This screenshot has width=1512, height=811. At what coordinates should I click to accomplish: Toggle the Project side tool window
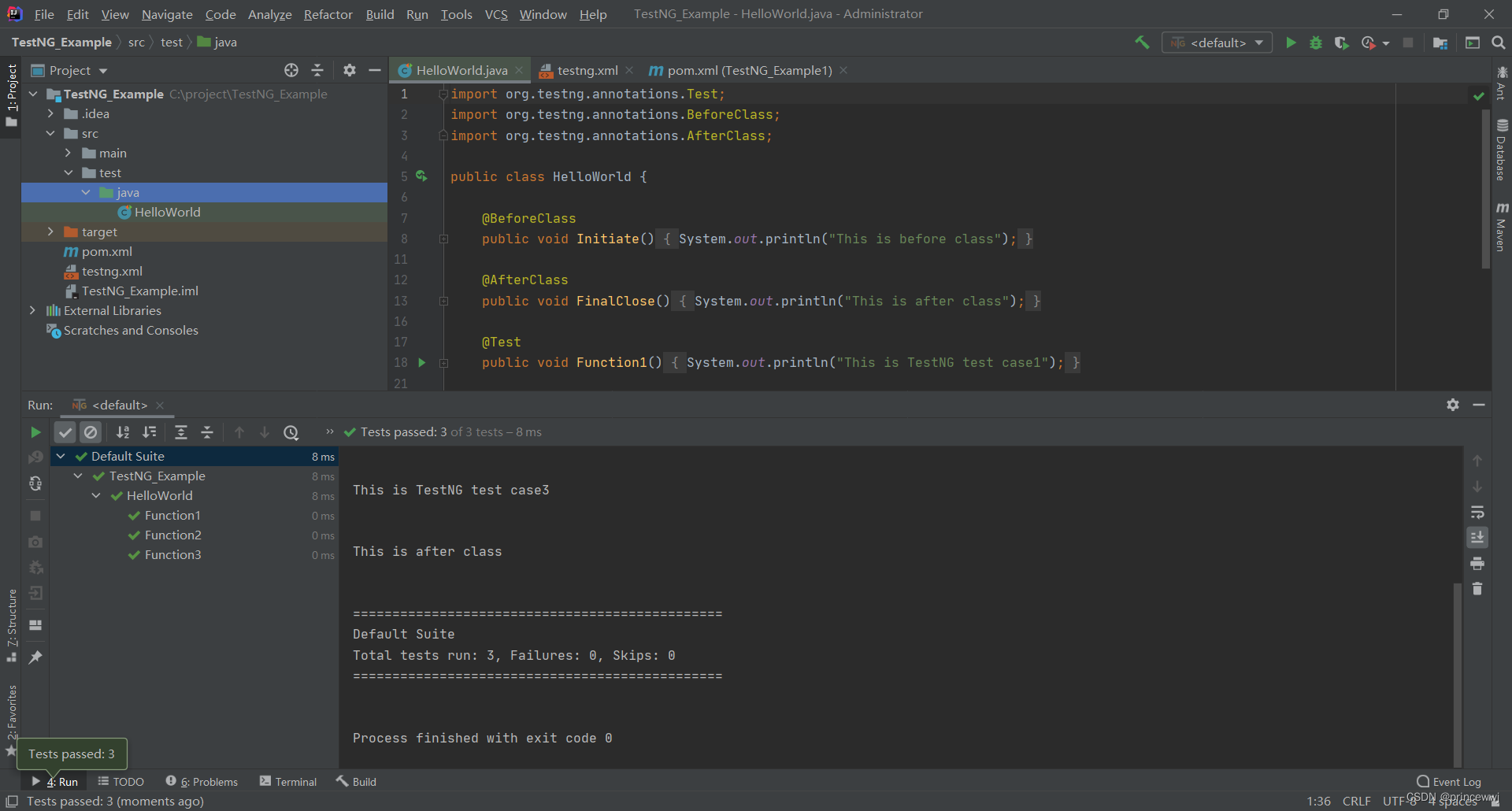pyautogui.click(x=11, y=95)
